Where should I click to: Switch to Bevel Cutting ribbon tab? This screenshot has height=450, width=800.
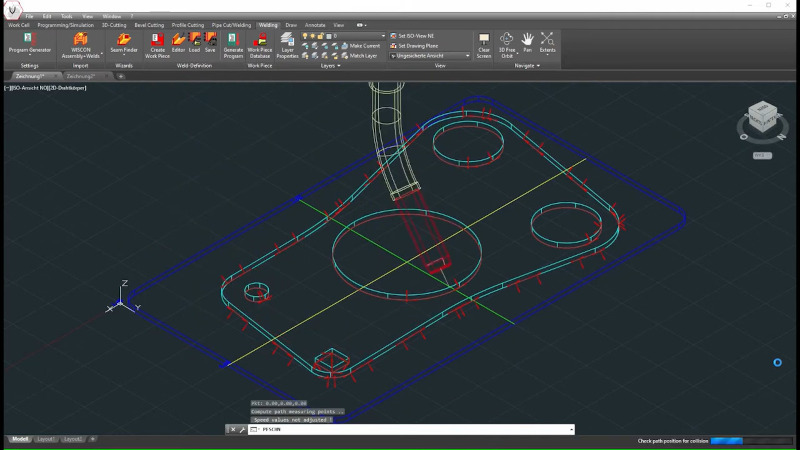[149, 25]
